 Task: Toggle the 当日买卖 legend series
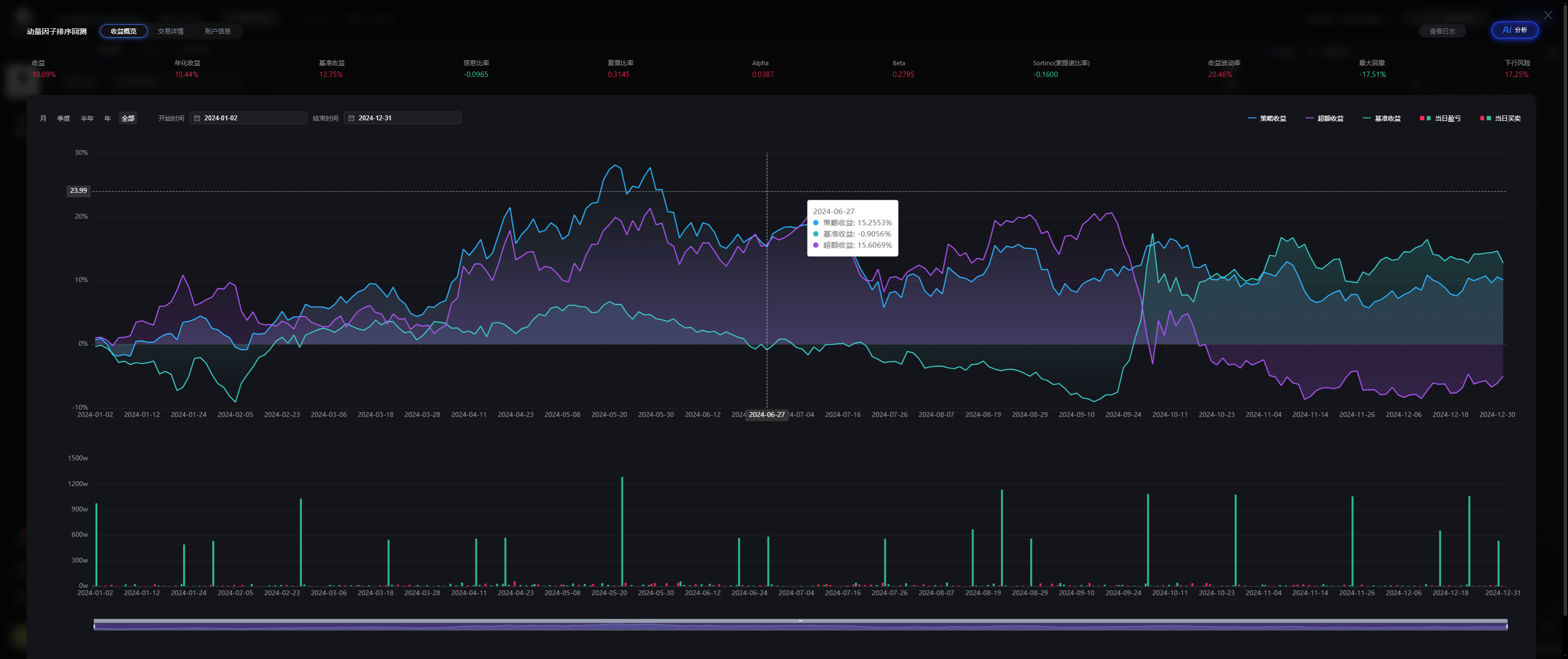coord(1500,118)
